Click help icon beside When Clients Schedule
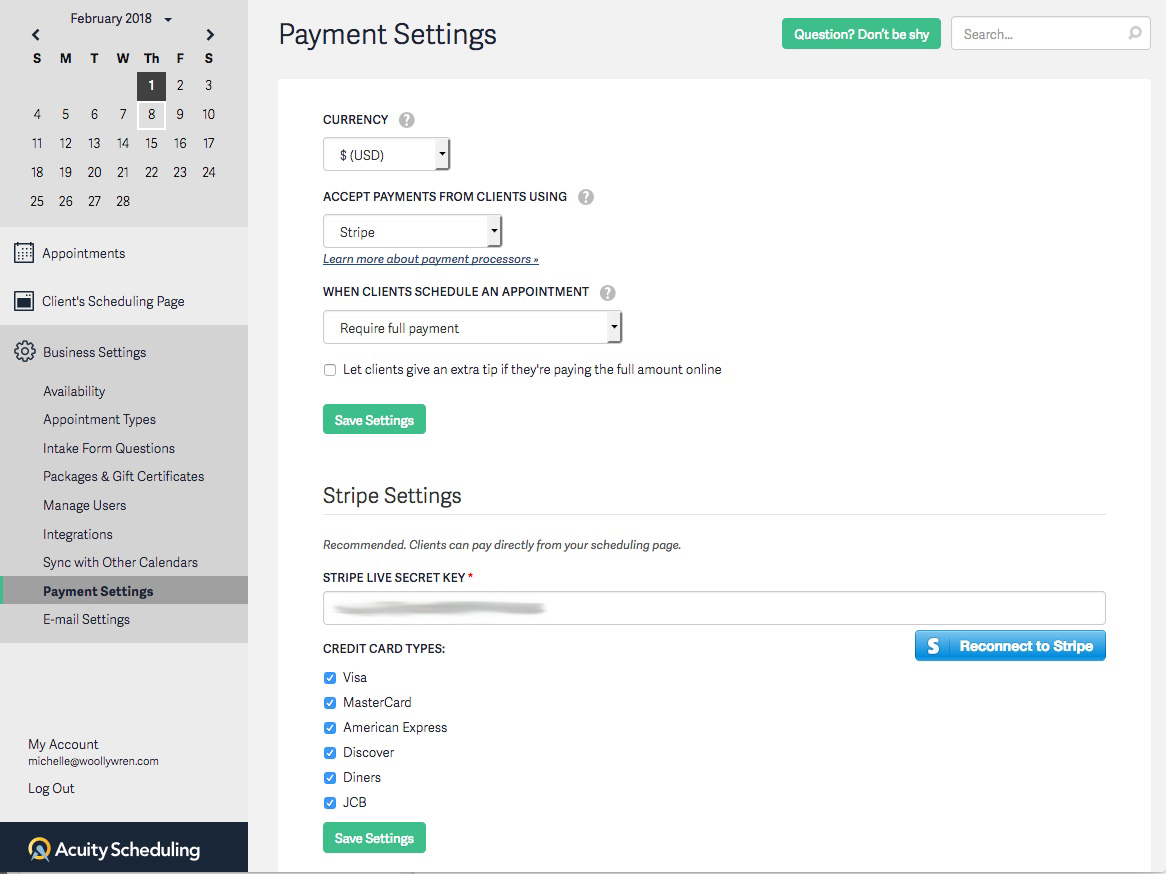The width and height of the screenshot is (1166, 874). pyautogui.click(x=608, y=292)
